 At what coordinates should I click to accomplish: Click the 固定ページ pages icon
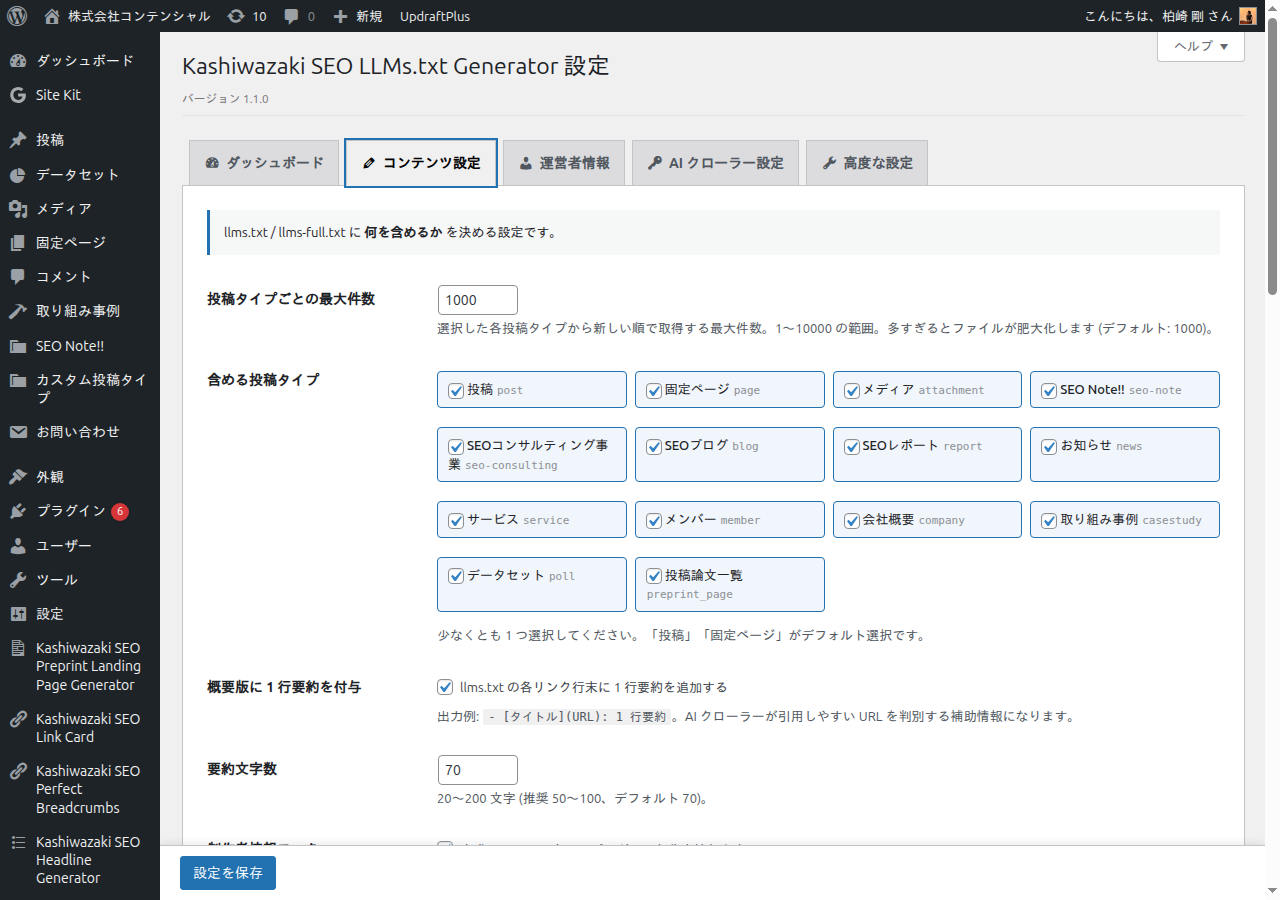pos(18,243)
